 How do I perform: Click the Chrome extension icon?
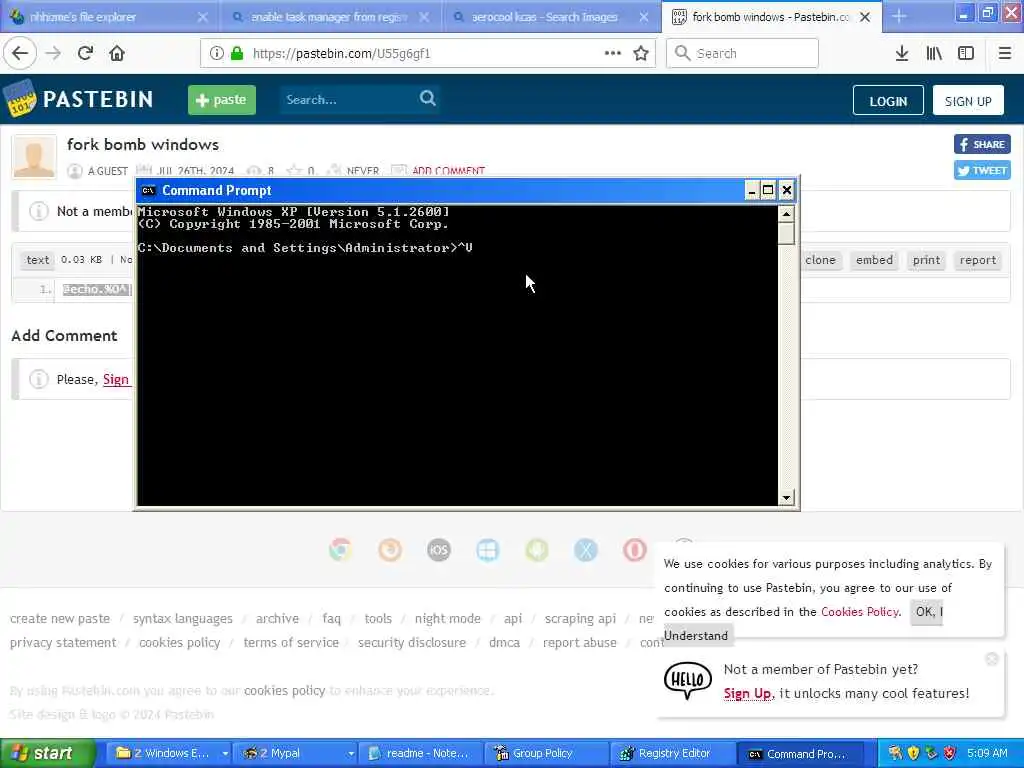(x=341, y=550)
